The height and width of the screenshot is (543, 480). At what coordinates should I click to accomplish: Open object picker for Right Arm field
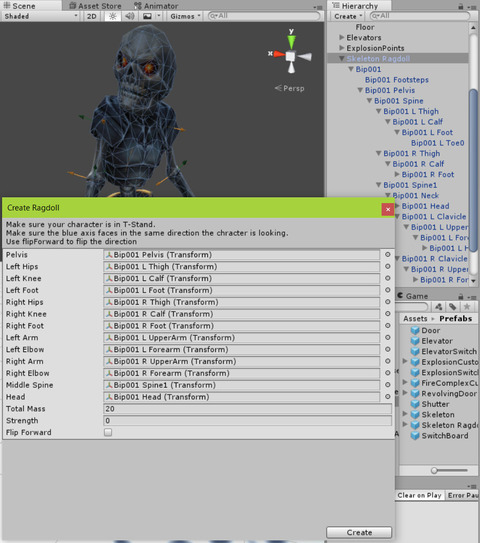388,361
